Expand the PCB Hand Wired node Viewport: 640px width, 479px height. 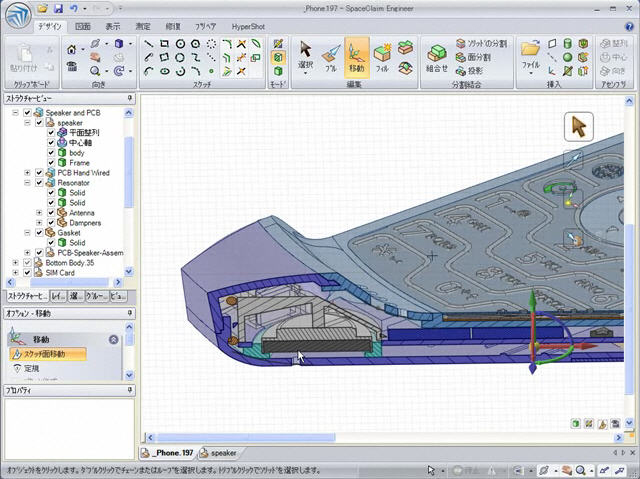27,173
